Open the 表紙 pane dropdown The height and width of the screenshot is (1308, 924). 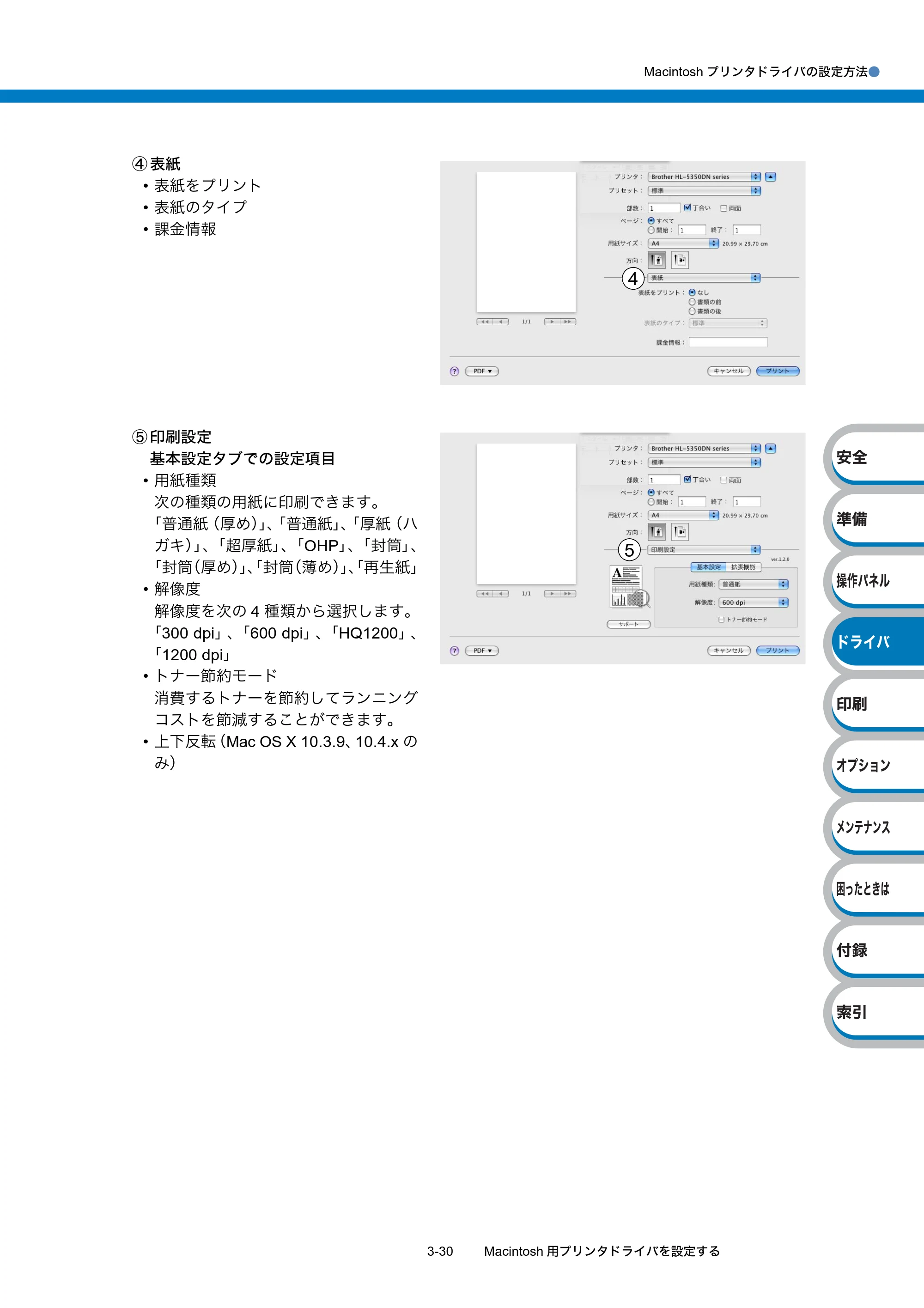[704, 278]
